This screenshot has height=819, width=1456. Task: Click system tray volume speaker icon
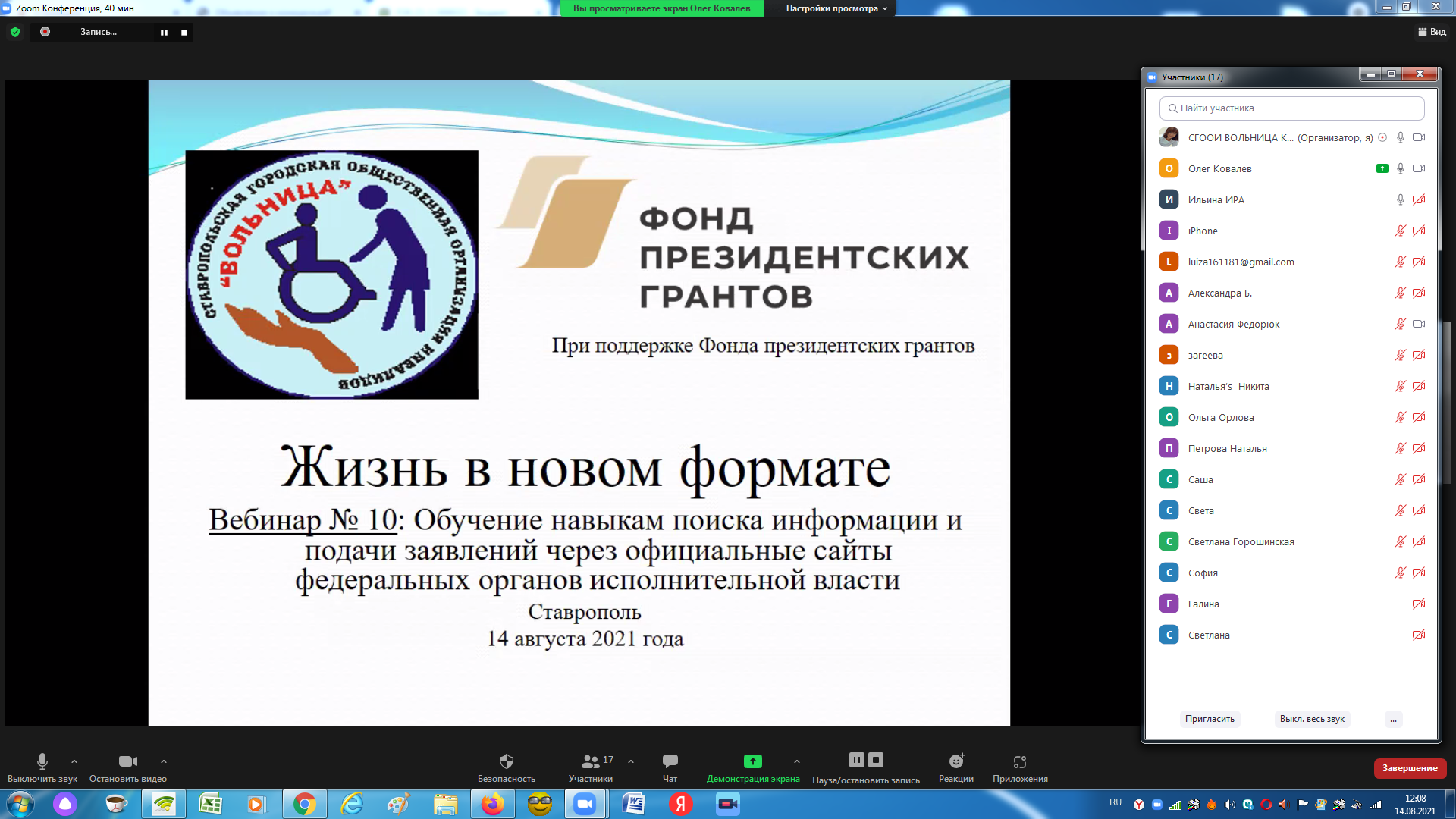[x=1229, y=805]
